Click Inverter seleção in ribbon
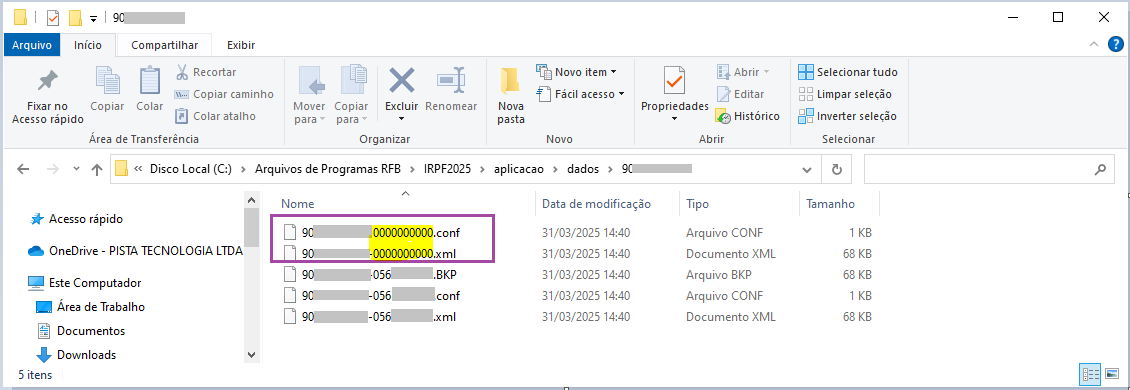 point(848,116)
